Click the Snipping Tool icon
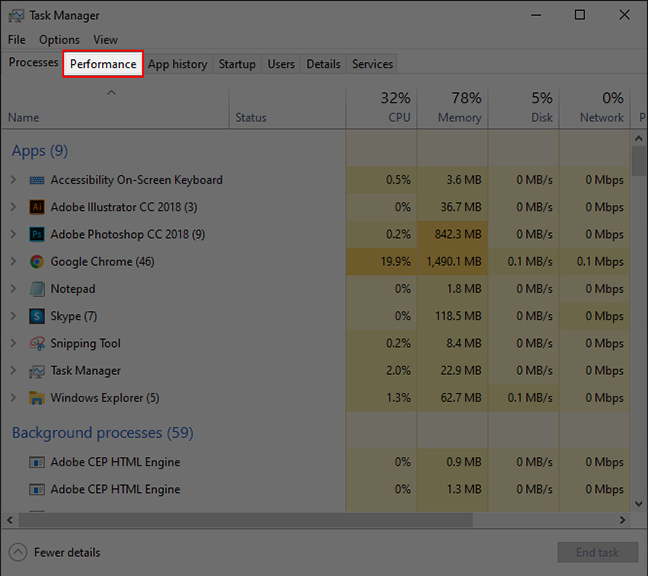Screen dimensions: 648x576 [37, 343]
